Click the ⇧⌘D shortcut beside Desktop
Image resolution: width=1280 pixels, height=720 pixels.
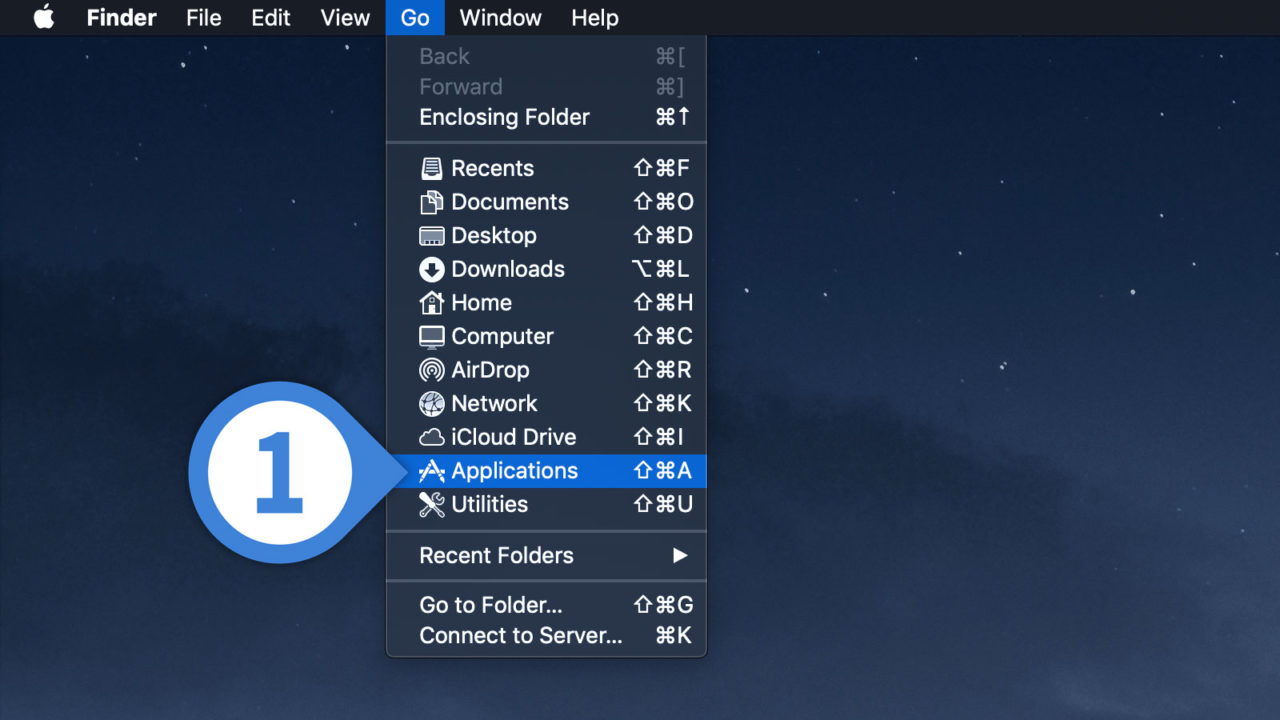click(663, 236)
